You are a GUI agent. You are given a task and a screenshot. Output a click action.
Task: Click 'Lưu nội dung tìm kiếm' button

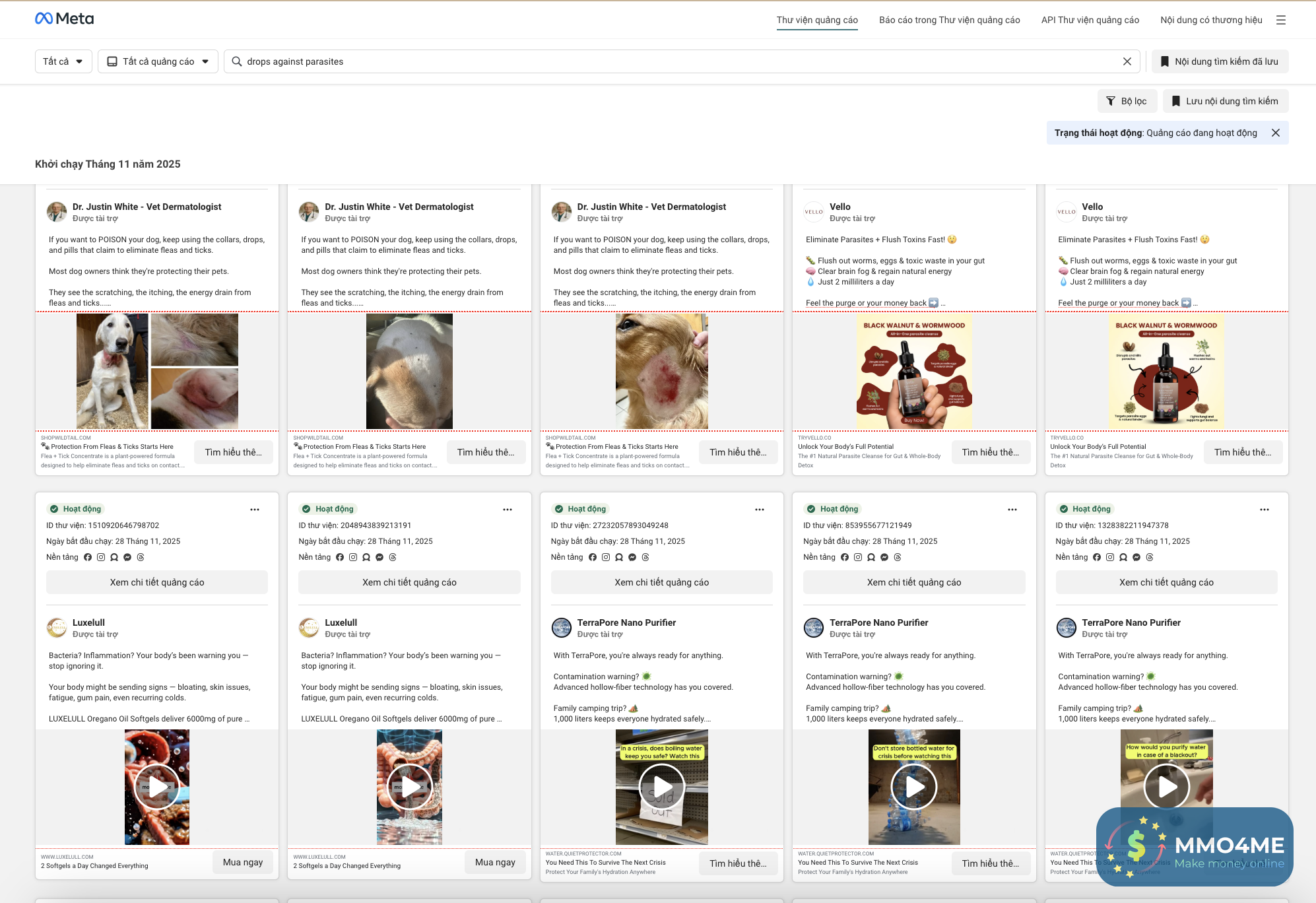coord(1225,101)
